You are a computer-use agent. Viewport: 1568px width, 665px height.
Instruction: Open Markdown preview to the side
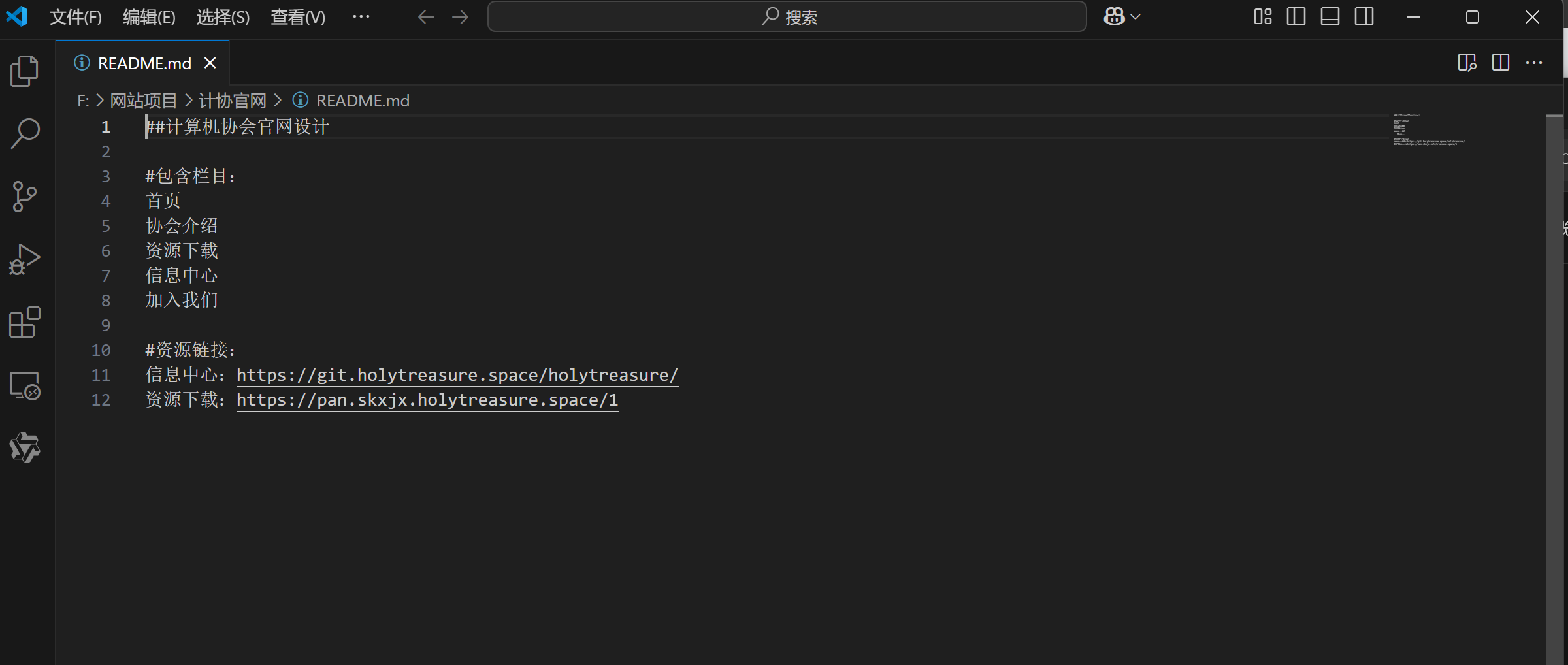pyautogui.click(x=1467, y=63)
